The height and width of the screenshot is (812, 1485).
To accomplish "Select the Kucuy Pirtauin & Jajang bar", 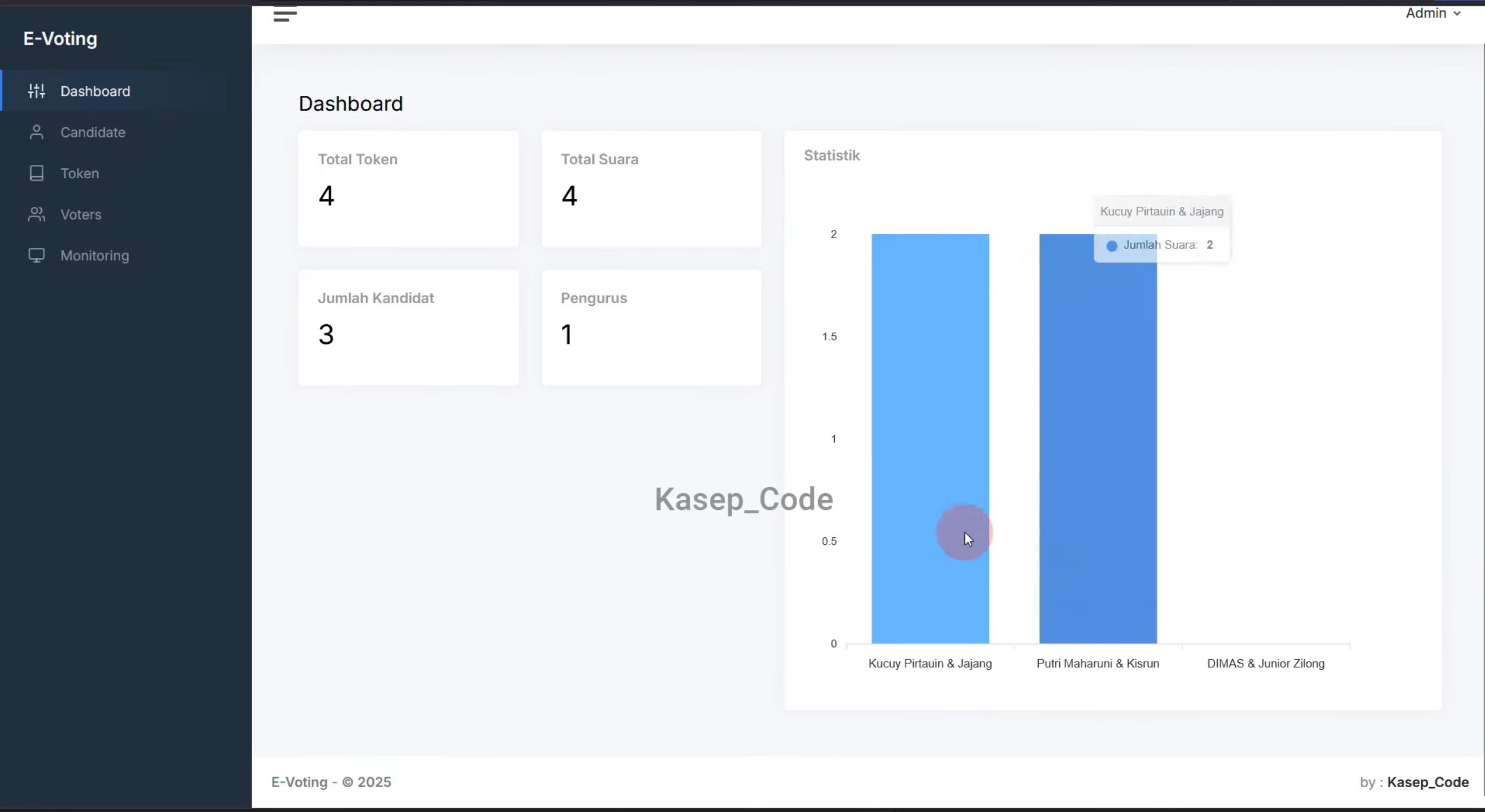I will (x=930, y=439).
